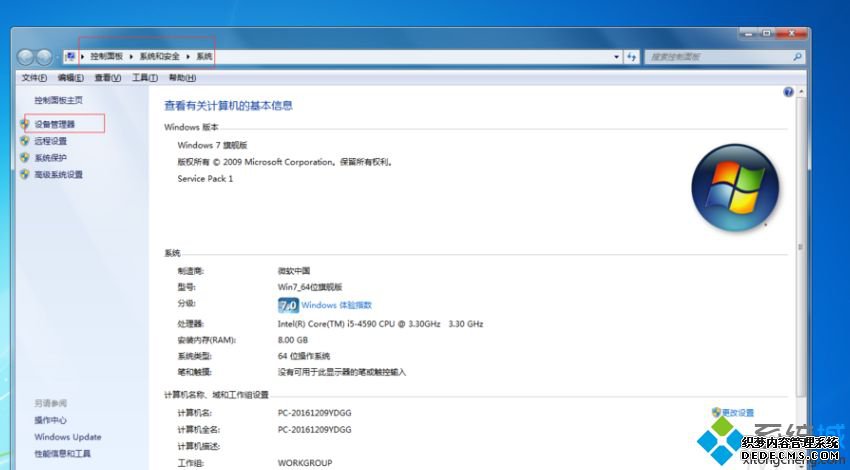850x470 pixels.
Task: Open 设备管理器 from the sidebar
Action: [55, 124]
